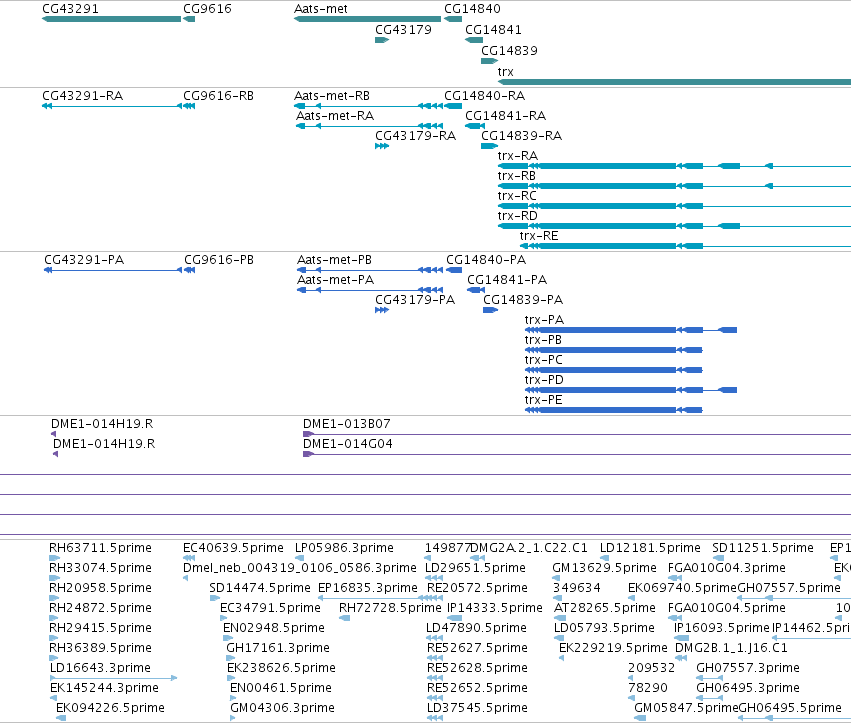This screenshot has width=851, height=723.
Task: Open the RE20572.5prime EST
Action: click(x=435, y=598)
